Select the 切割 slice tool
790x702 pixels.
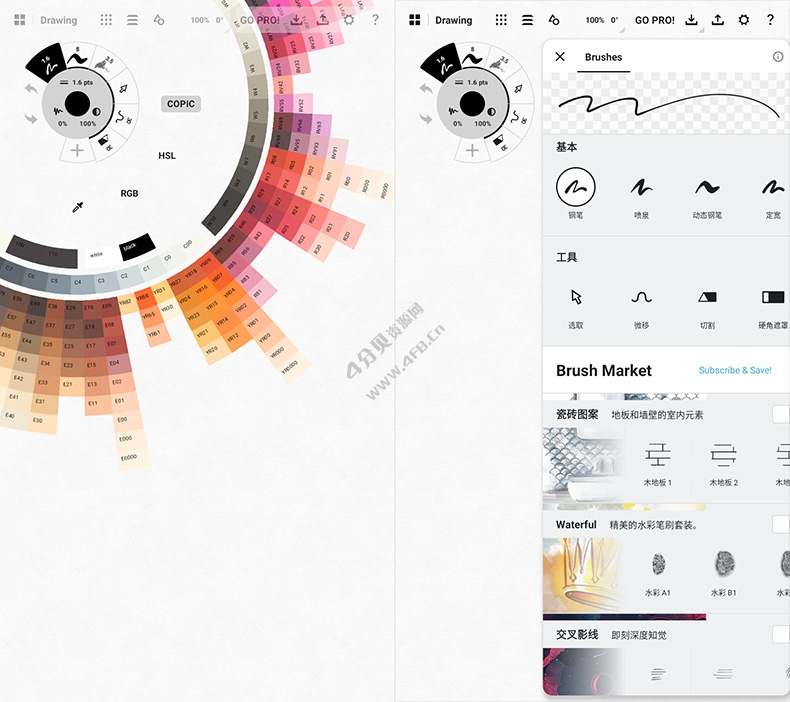(707, 297)
